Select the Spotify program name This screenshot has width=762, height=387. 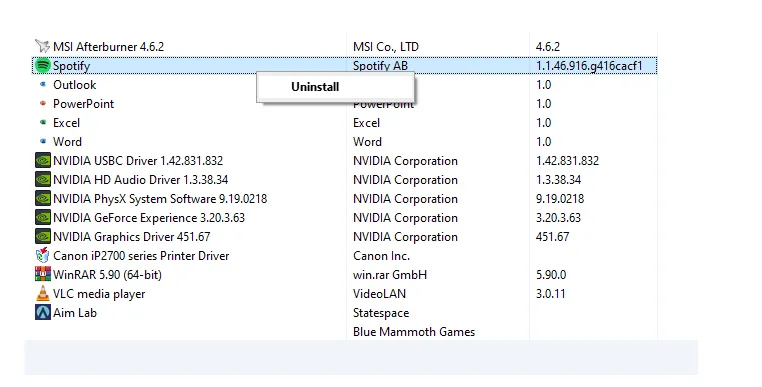(71, 66)
